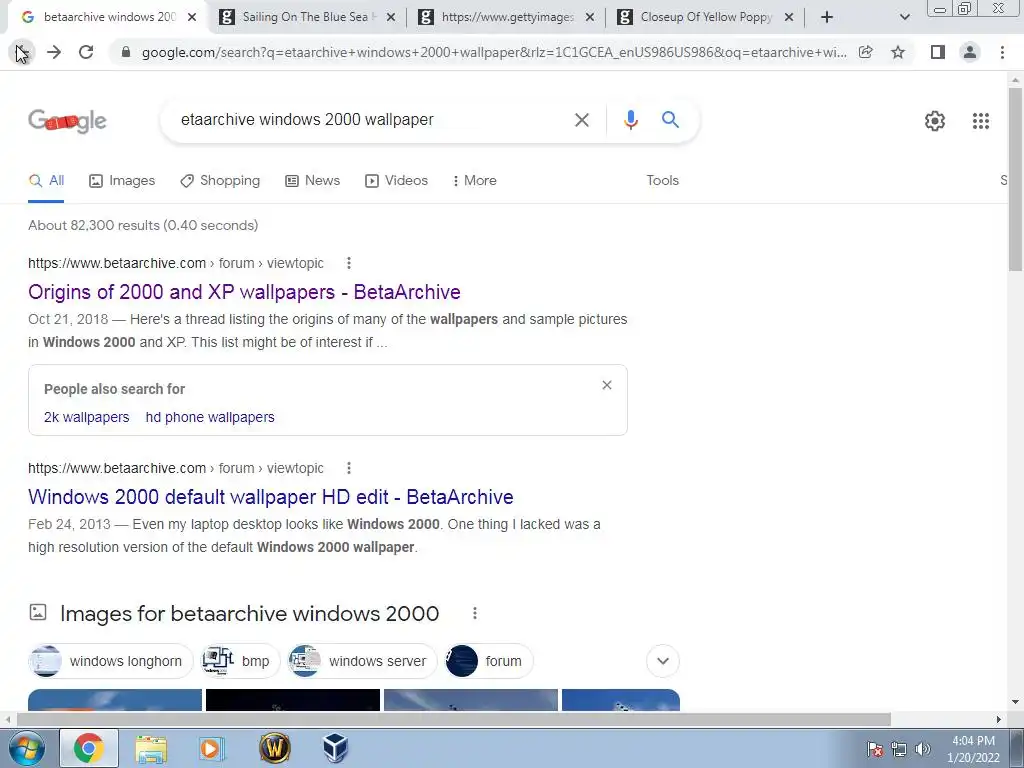Open the Google apps grid icon

[x=980, y=121]
